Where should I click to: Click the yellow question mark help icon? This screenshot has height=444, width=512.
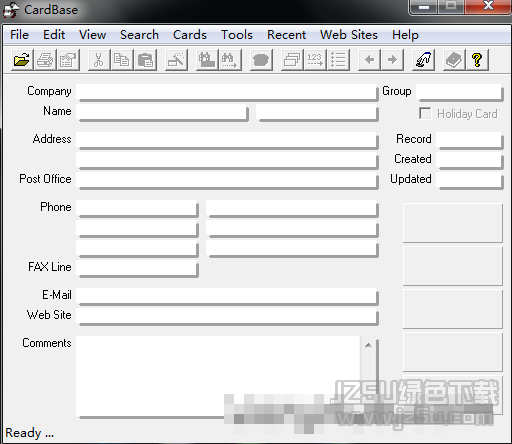click(x=477, y=60)
